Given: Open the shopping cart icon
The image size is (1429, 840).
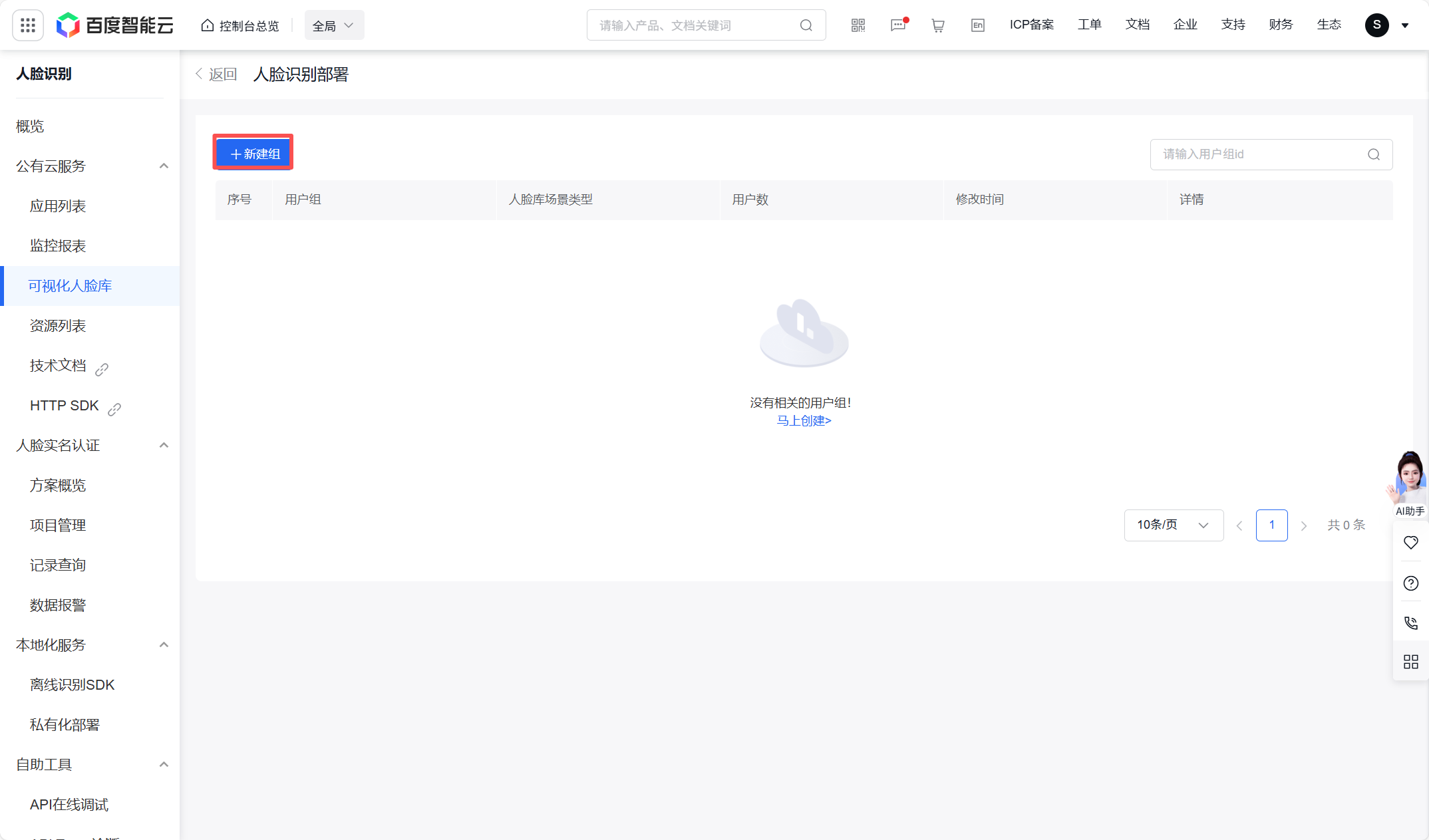Looking at the screenshot, I should 937,25.
